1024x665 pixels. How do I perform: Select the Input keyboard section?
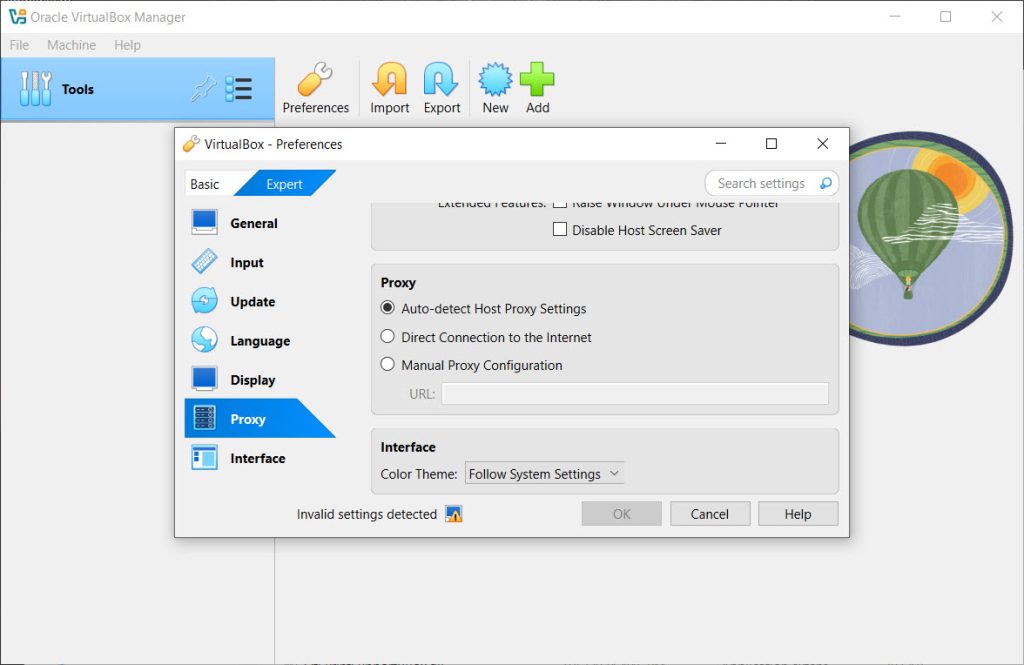(259, 262)
